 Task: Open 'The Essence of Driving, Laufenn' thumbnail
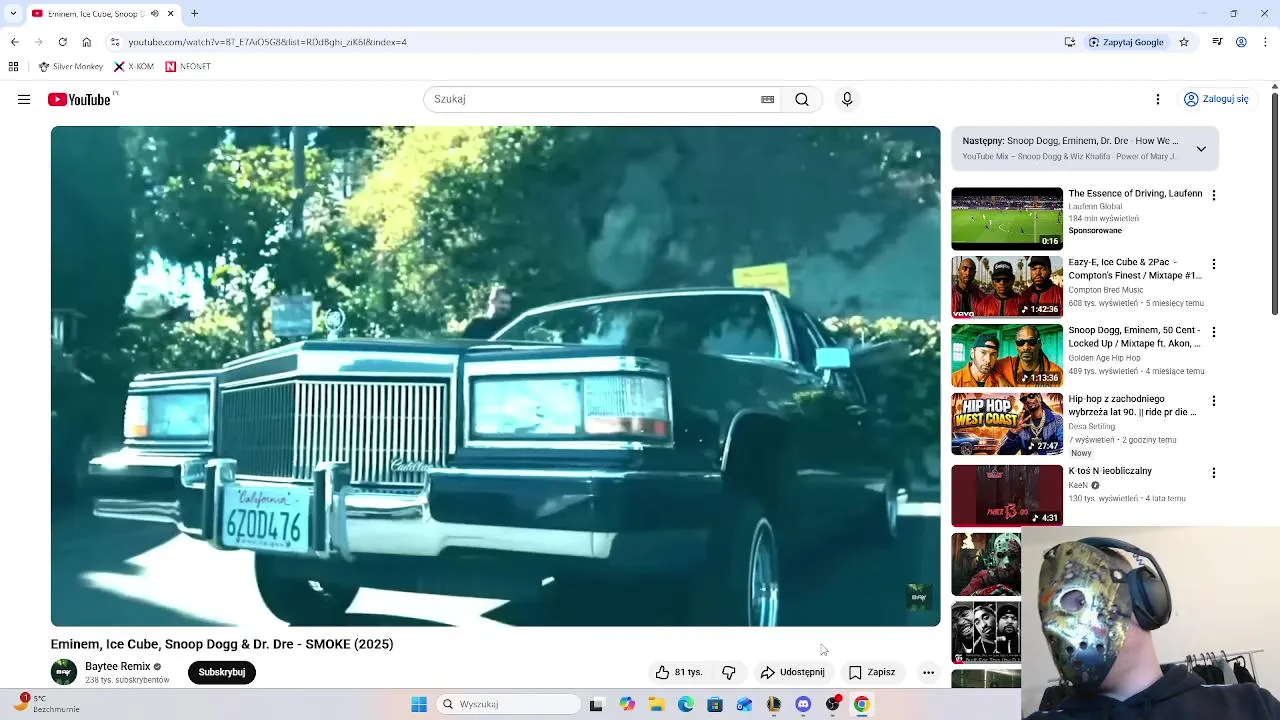[x=1007, y=219]
